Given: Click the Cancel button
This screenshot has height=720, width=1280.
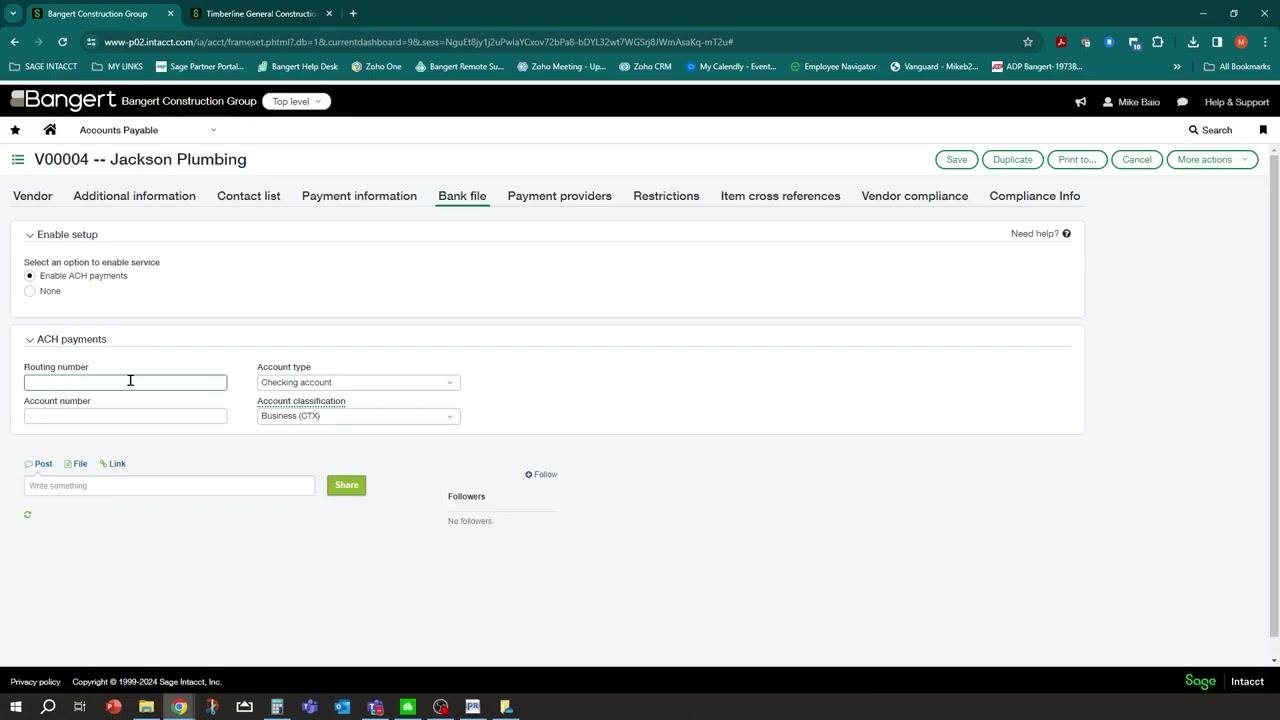Looking at the screenshot, I should (x=1136, y=160).
